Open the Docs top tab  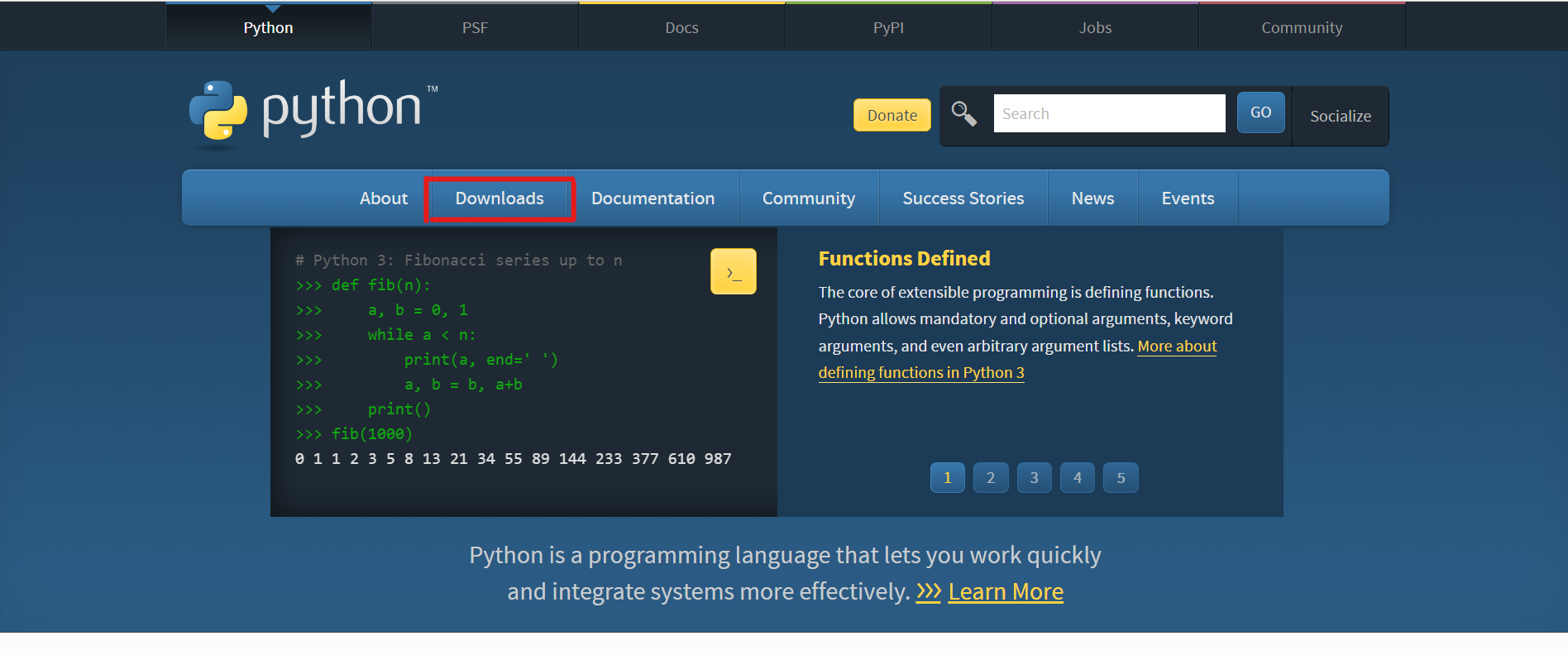pyautogui.click(x=682, y=27)
